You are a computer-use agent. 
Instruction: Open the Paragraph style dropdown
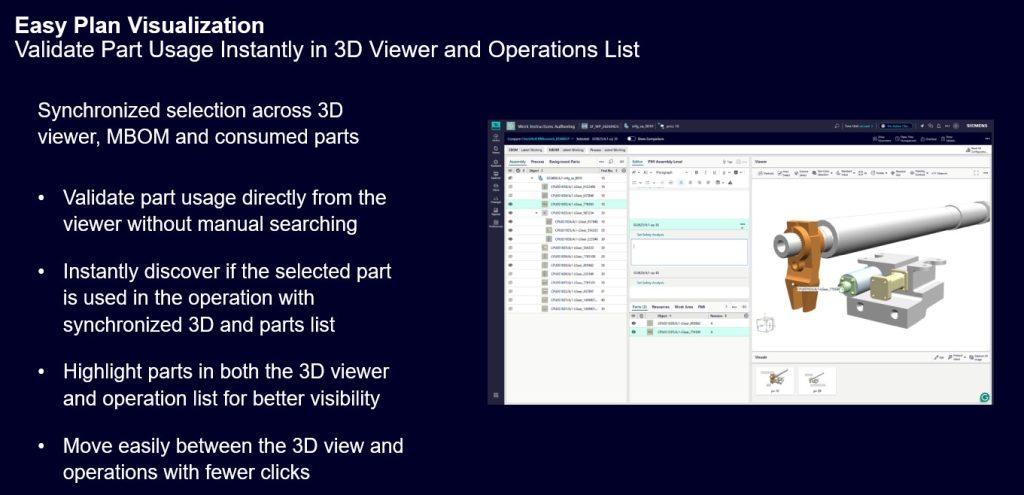[x=671, y=172]
